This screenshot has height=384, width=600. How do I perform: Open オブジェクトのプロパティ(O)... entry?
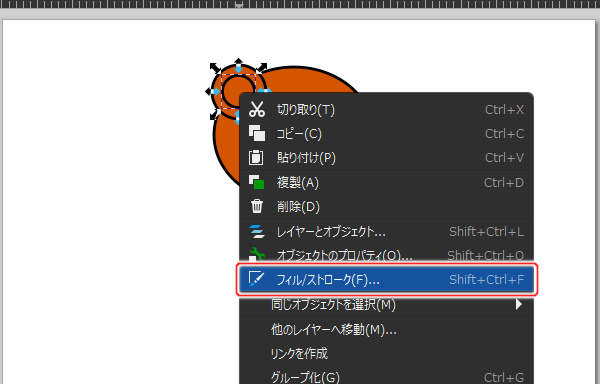click(386, 255)
